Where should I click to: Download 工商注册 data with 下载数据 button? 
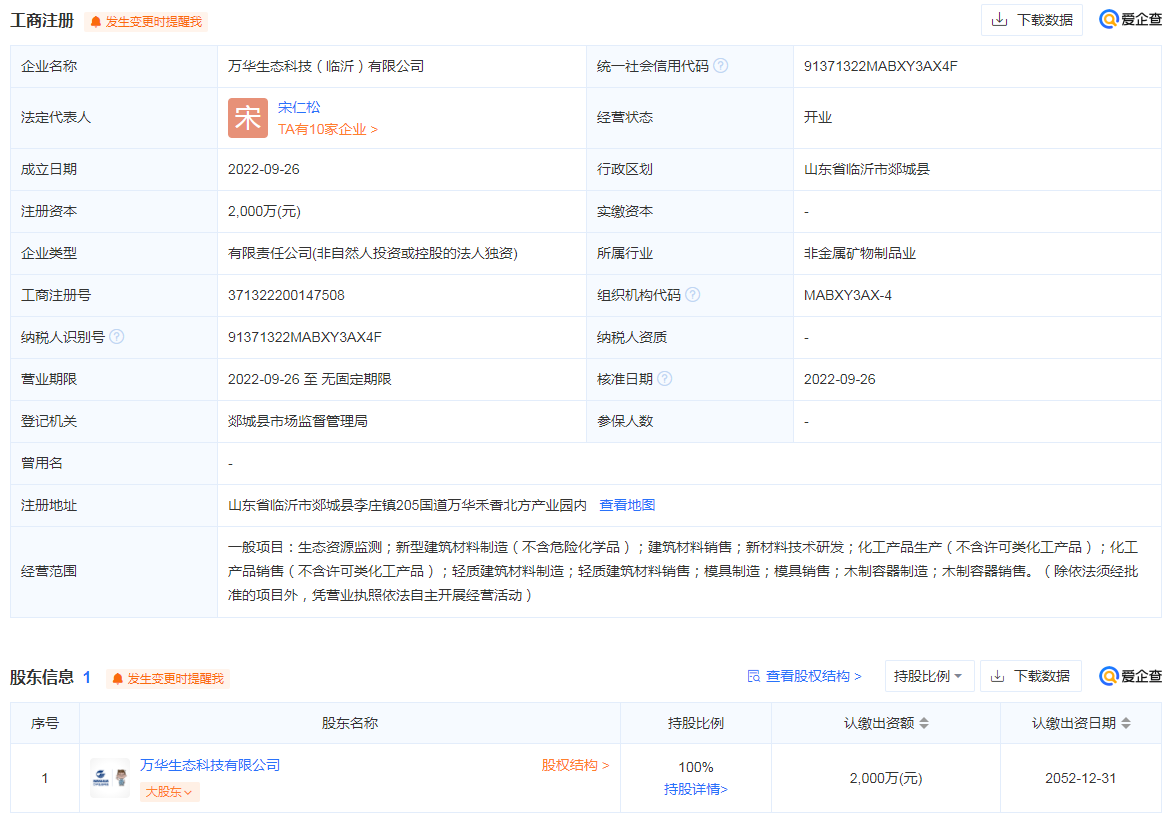pyautogui.click(x=1031, y=20)
